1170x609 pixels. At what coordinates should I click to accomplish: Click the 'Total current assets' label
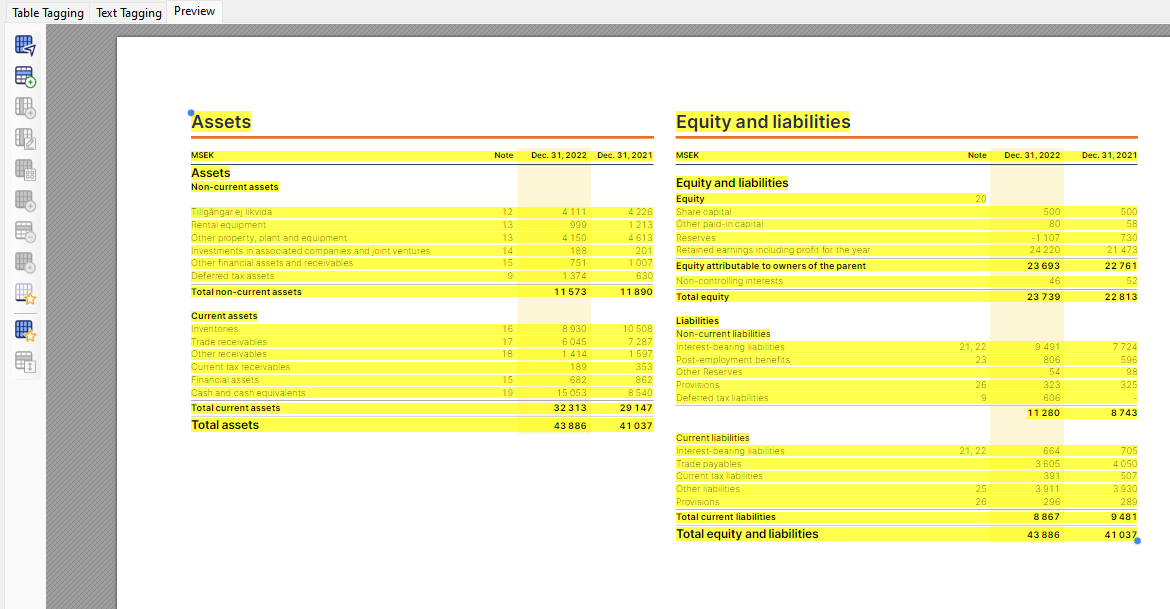point(236,408)
